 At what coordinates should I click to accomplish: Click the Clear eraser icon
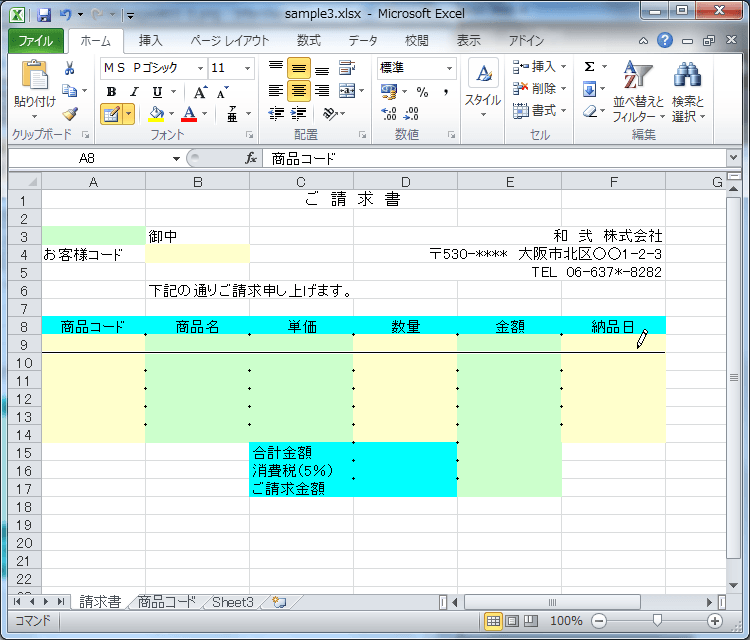coord(590,111)
